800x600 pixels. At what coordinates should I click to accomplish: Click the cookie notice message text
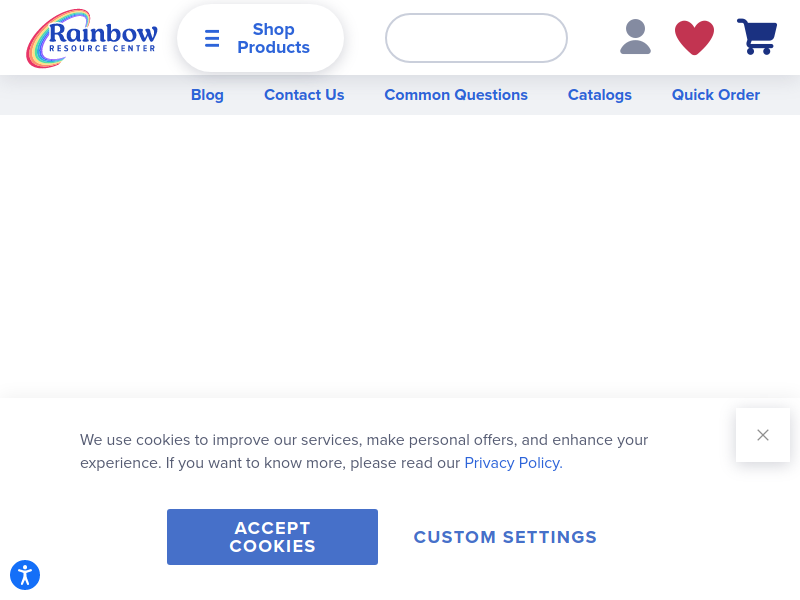pyautogui.click(x=364, y=451)
